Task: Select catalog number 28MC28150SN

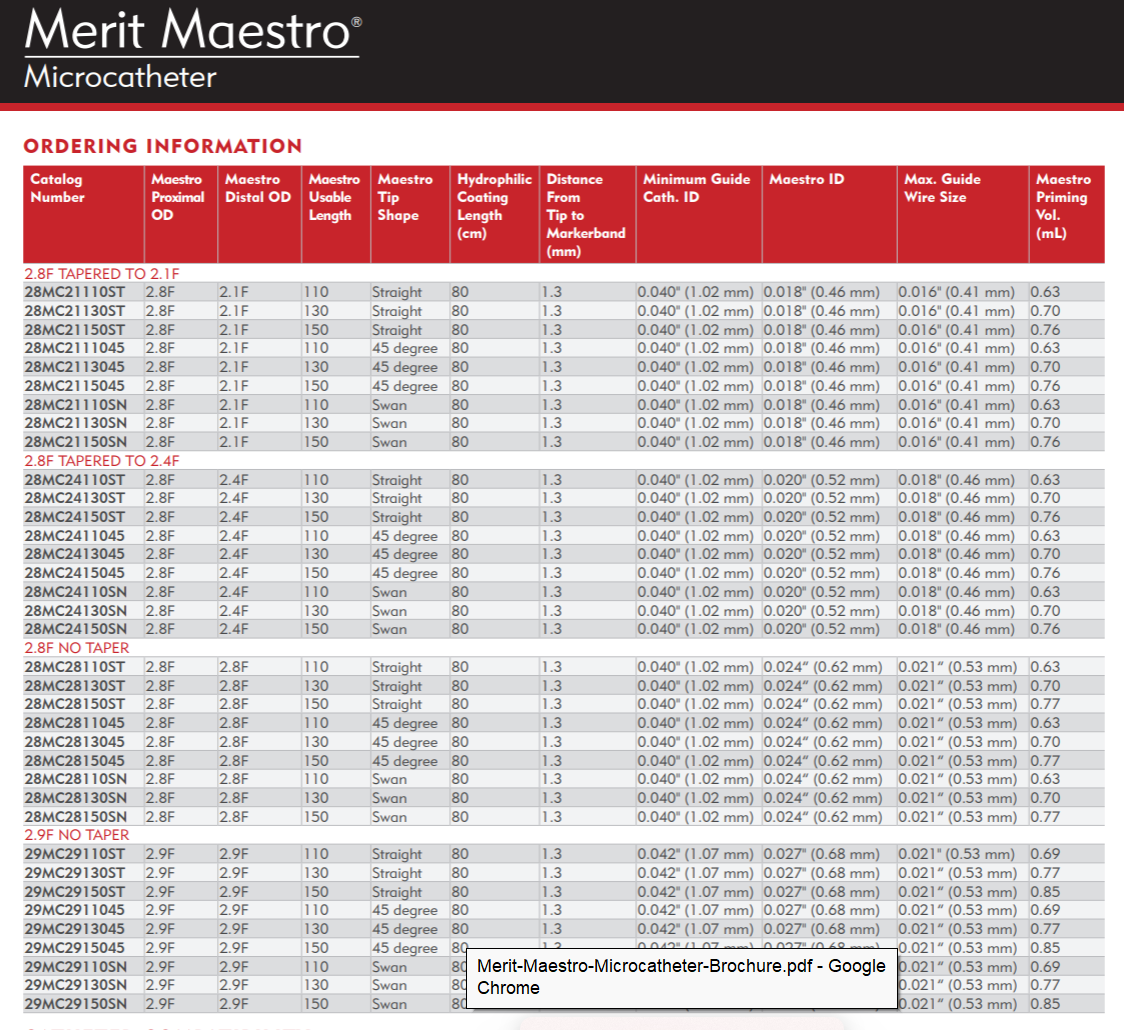Action: [x=75, y=817]
